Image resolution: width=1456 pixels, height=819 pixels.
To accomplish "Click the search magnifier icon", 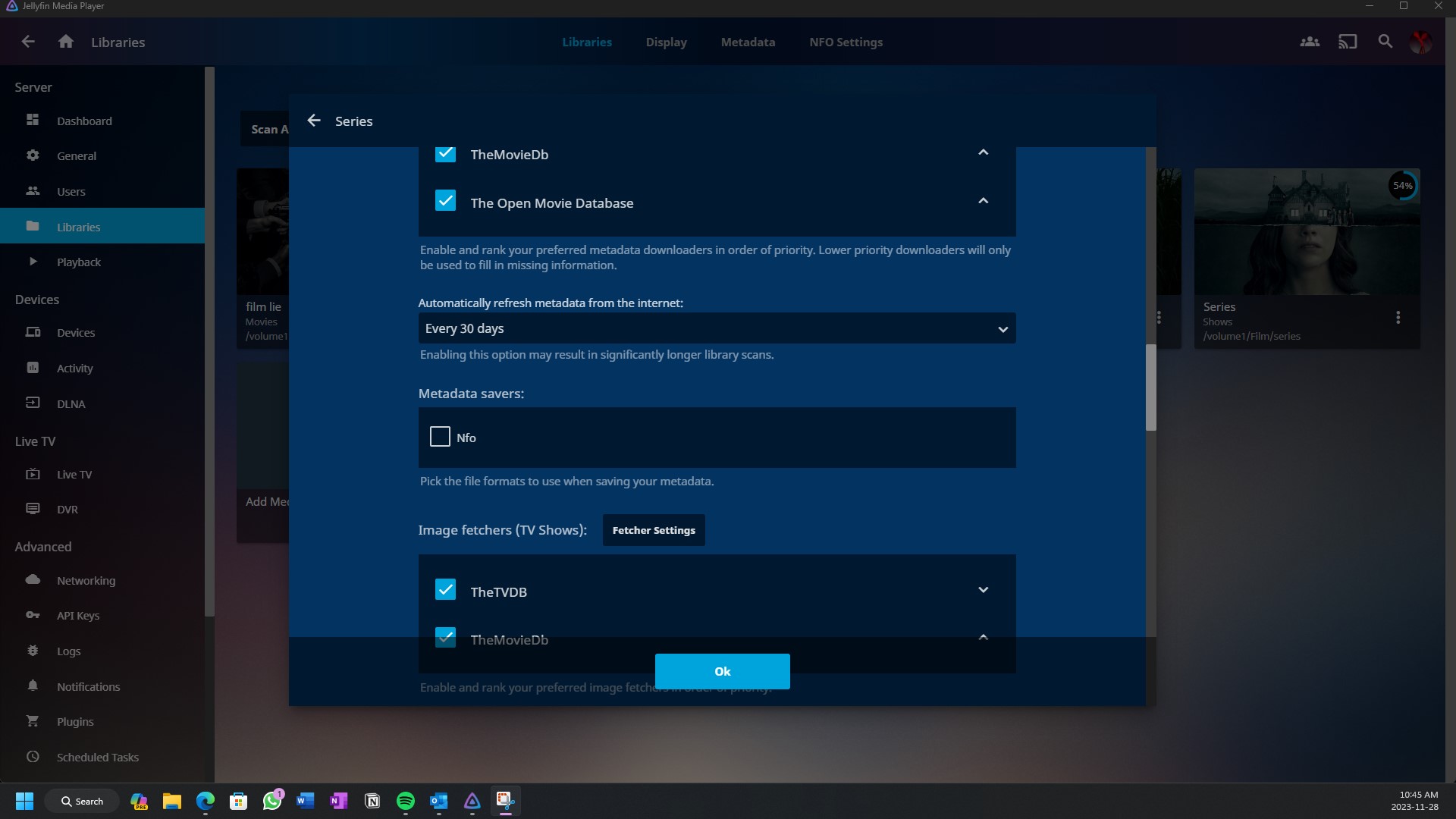I will point(1385,42).
